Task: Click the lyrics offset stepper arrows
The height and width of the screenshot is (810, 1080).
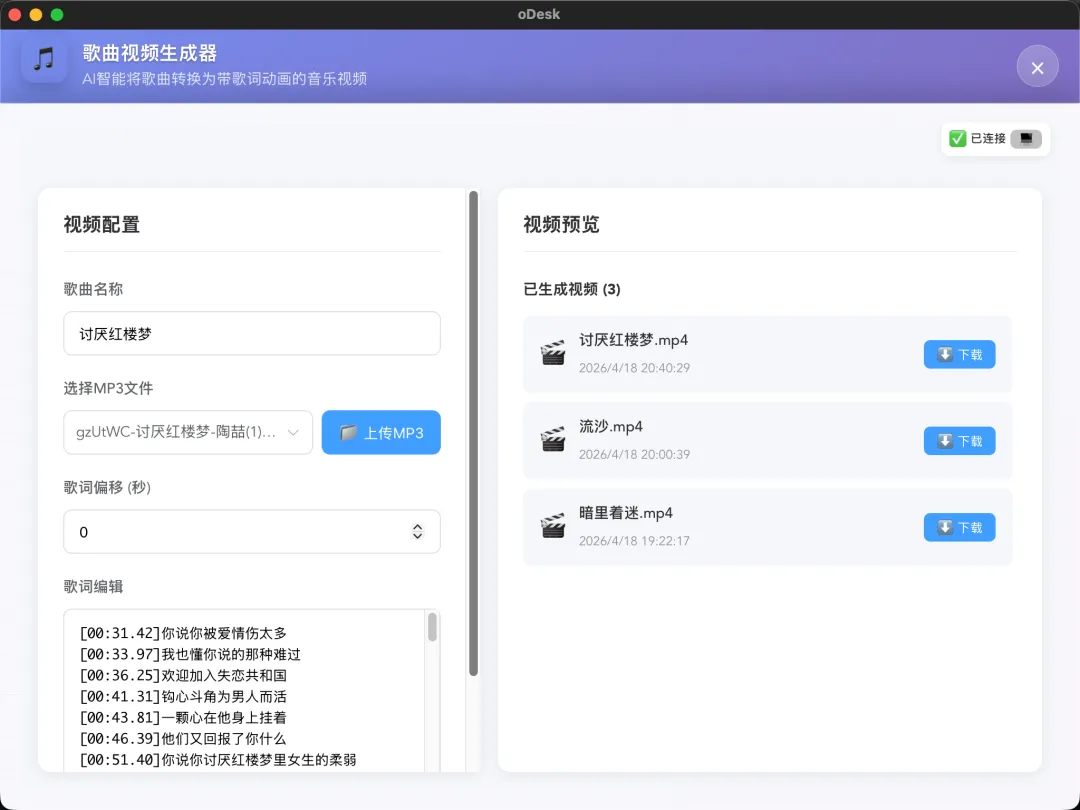Action: coord(417,532)
